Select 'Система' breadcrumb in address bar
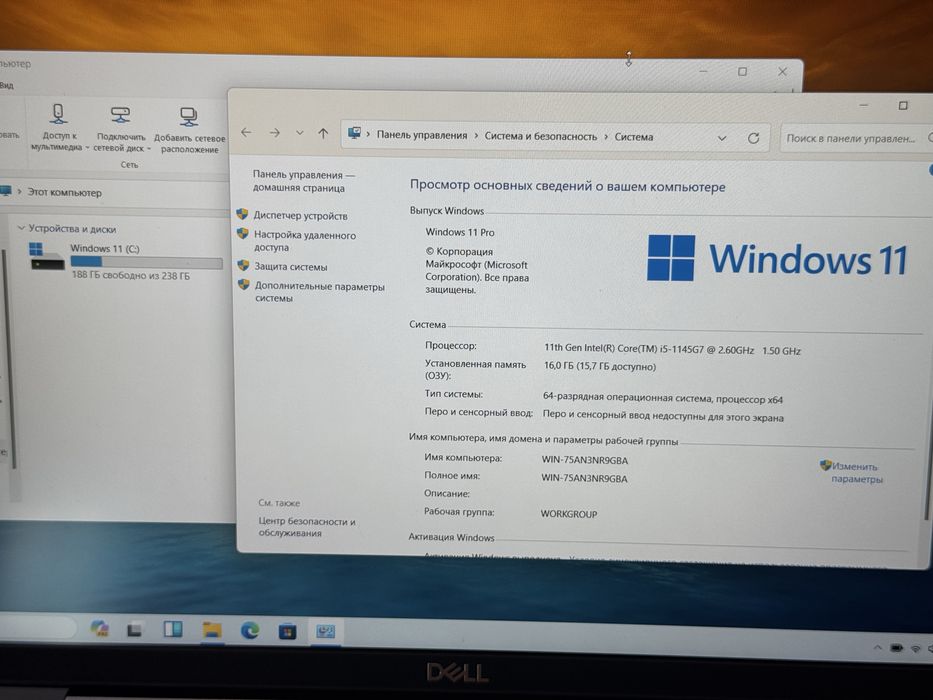This screenshot has width=933, height=700. pos(634,137)
